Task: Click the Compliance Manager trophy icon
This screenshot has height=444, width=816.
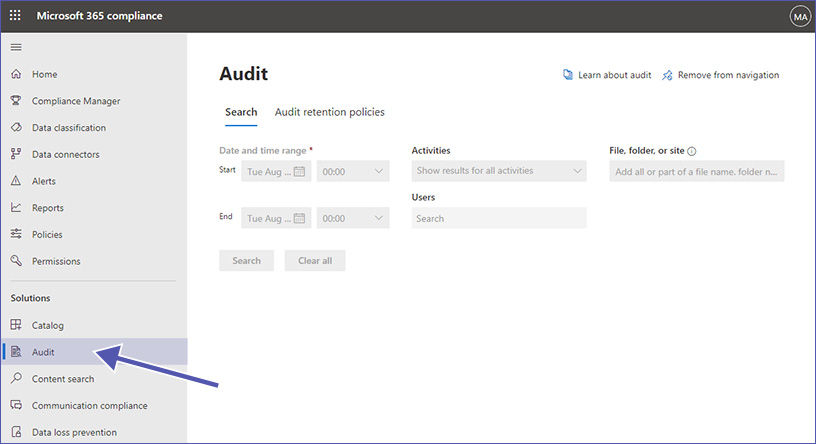Action: (x=16, y=100)
